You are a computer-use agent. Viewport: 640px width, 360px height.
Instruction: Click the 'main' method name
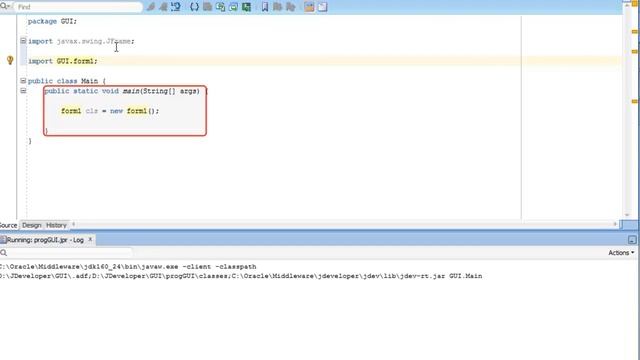pos(131,91)
